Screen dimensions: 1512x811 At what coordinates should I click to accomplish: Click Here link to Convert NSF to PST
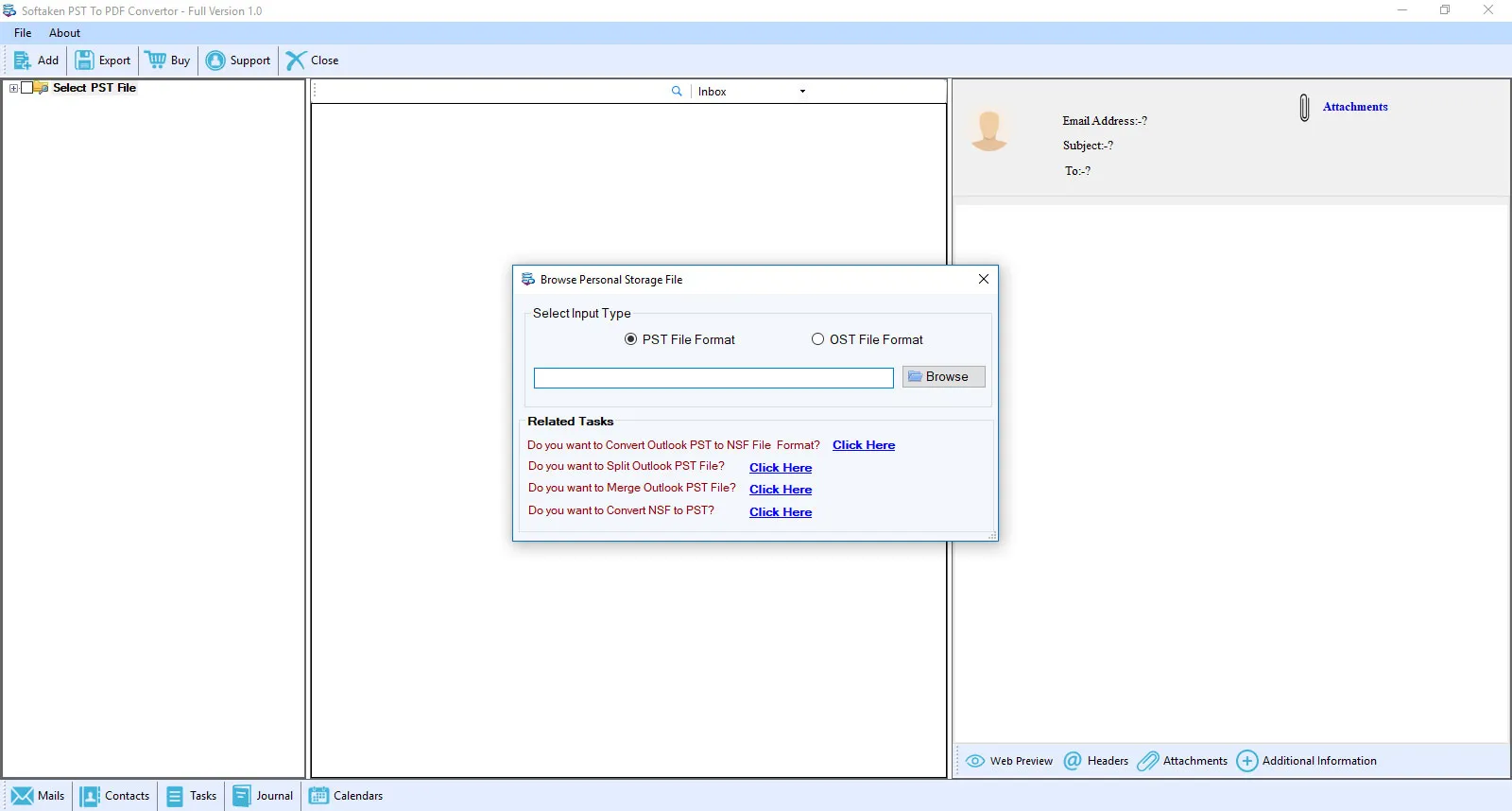pos(781,512)
